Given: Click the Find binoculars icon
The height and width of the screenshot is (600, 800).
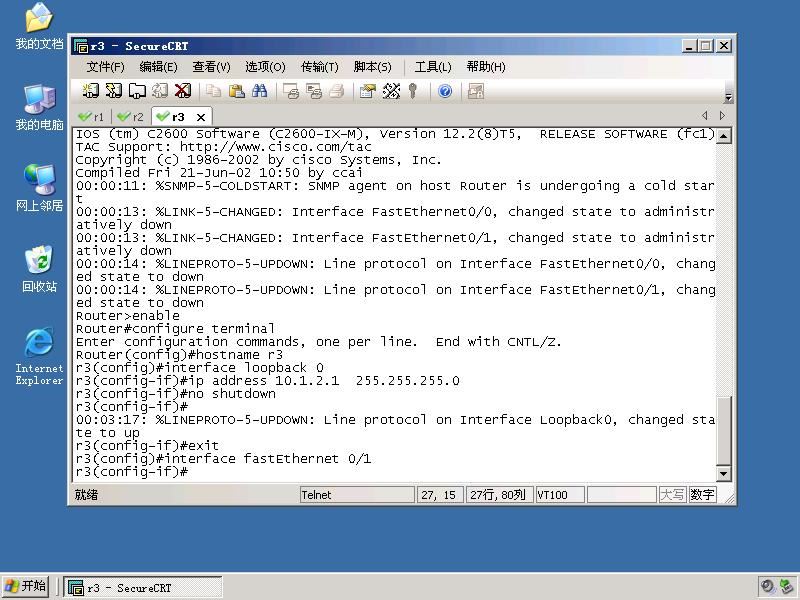Looking at the screenshot, I should tap(259, 91).
